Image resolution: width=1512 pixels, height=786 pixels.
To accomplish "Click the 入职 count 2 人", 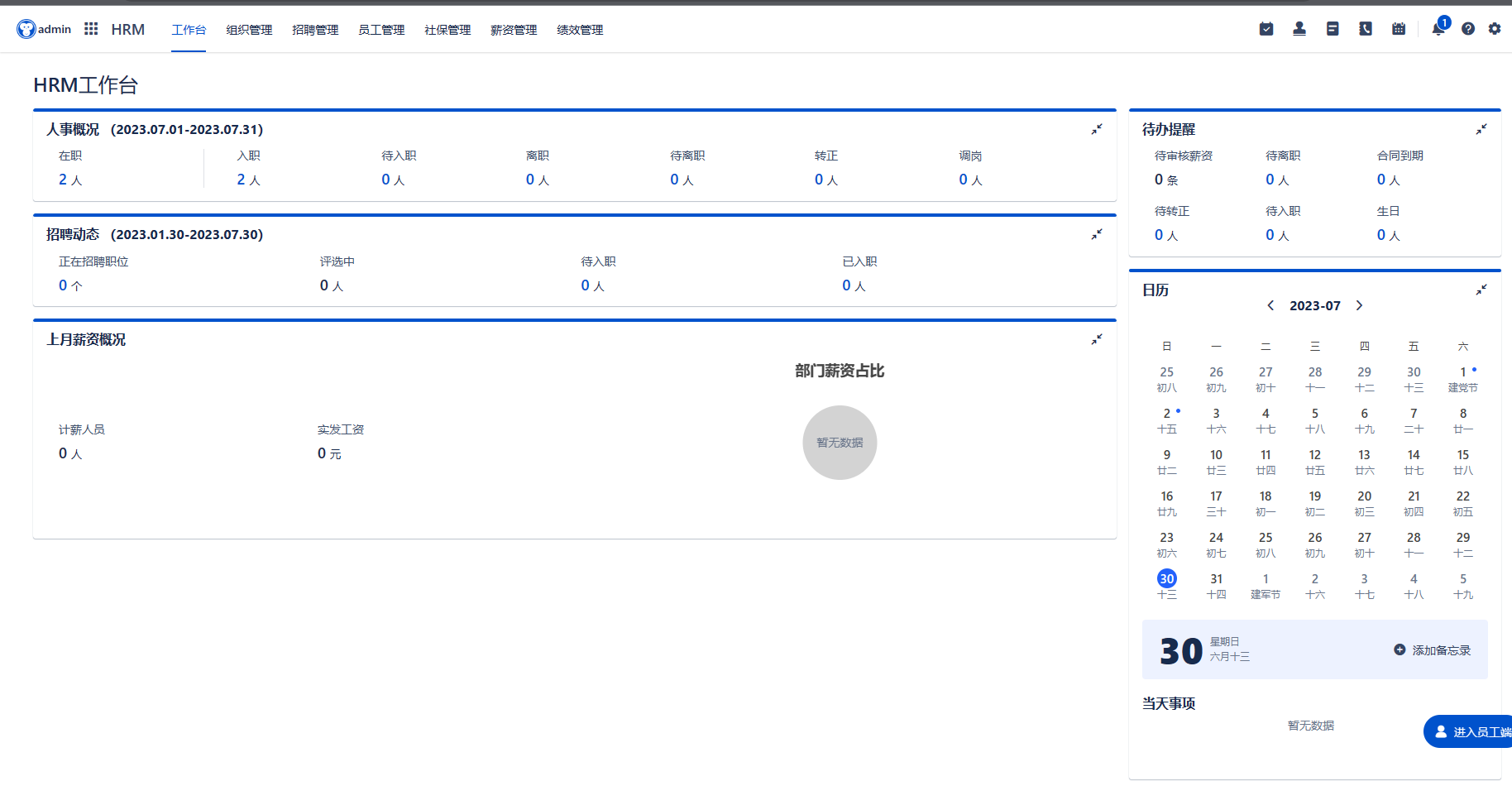I will pos(248,180).
